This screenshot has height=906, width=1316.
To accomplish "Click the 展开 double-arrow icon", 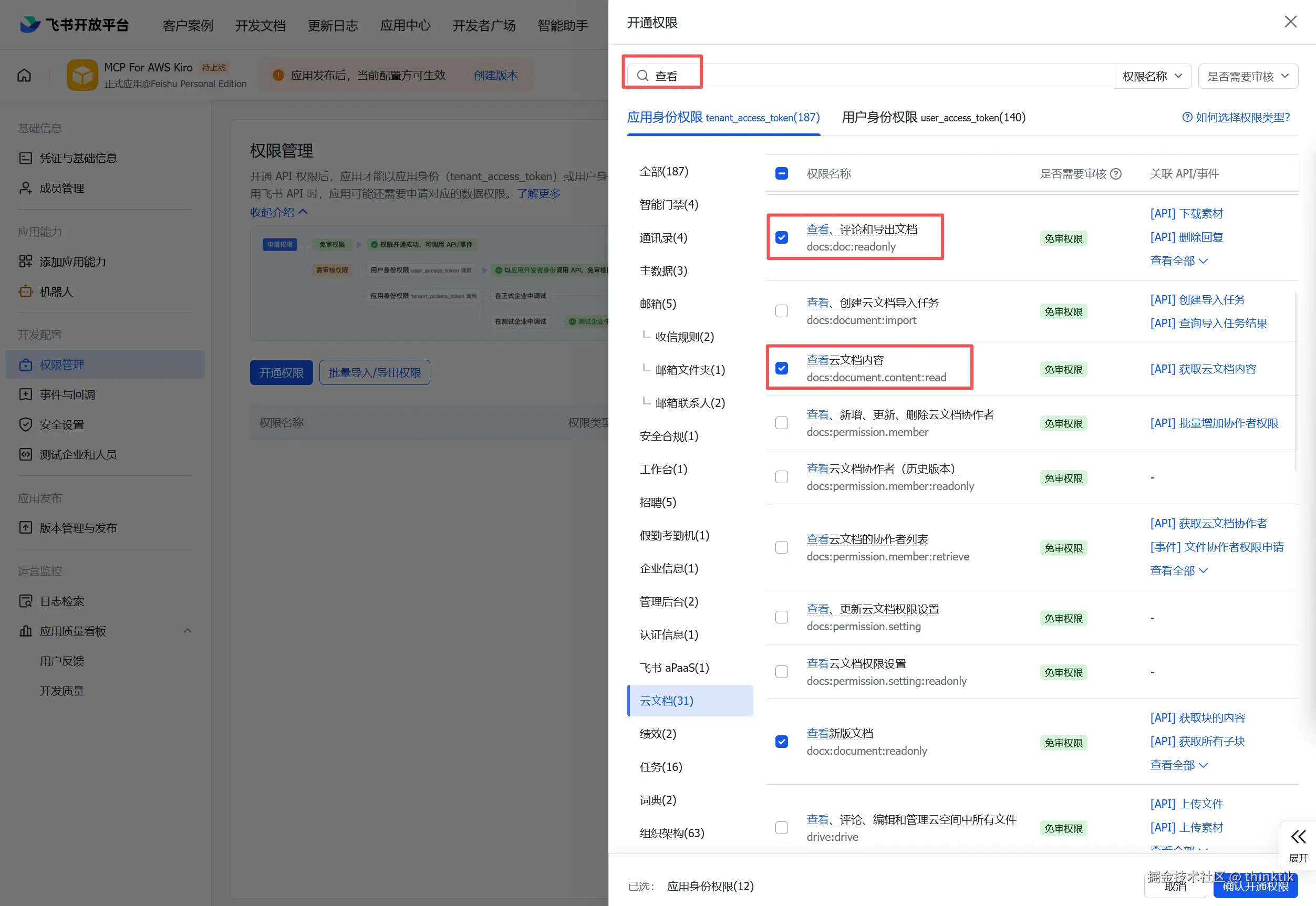I will tap(1298, 837).
